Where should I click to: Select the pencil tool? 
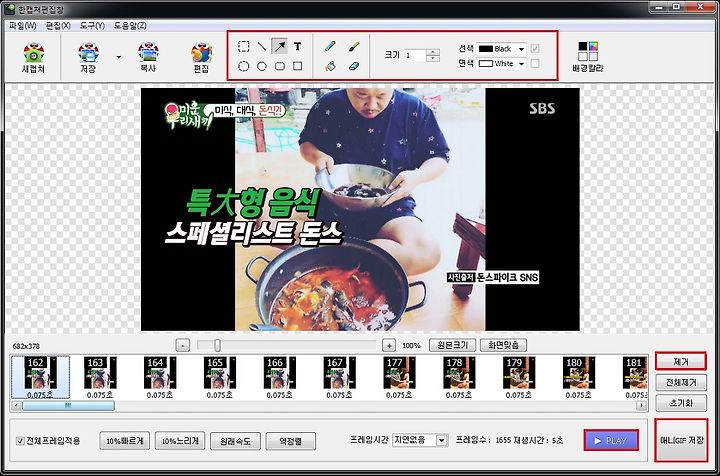(330, 46)
